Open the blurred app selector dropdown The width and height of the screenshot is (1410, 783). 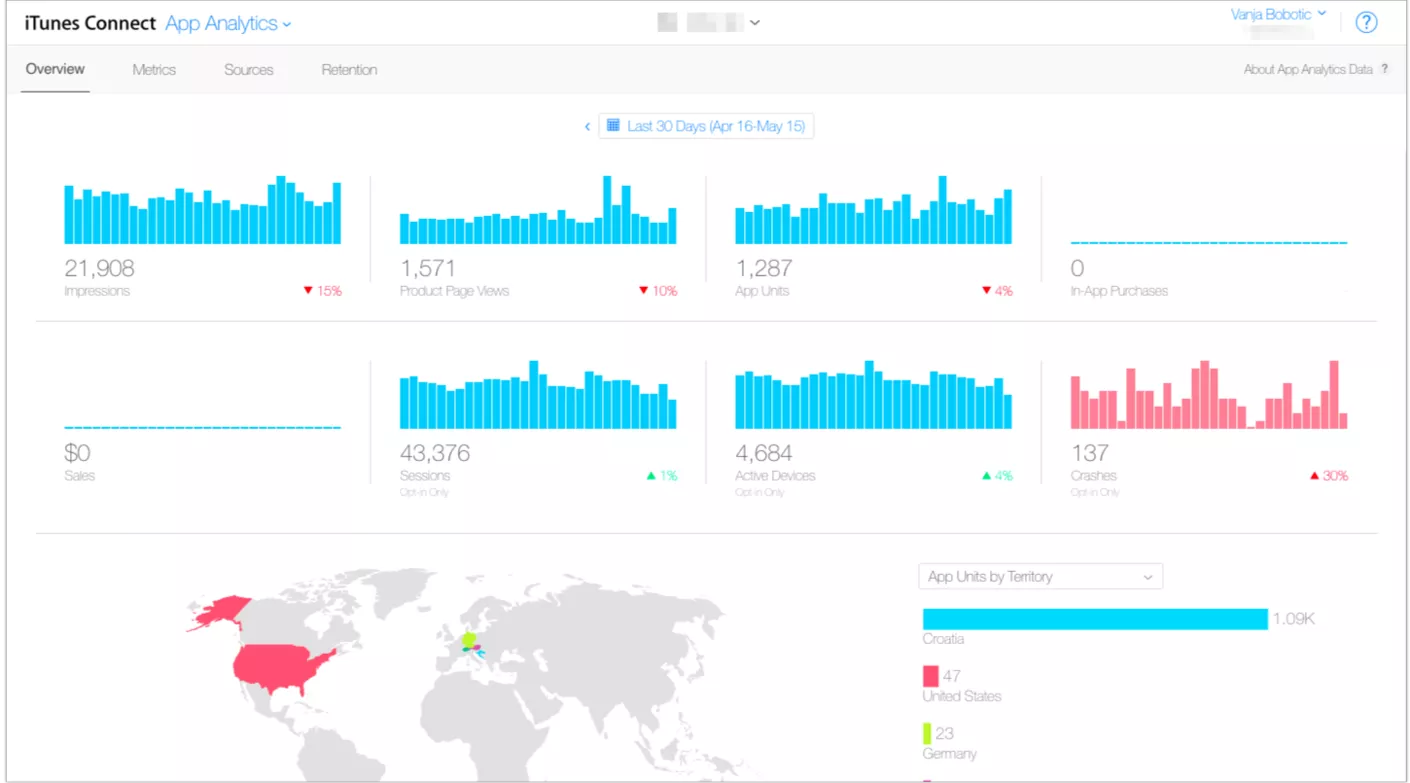(x=709, y=23)
